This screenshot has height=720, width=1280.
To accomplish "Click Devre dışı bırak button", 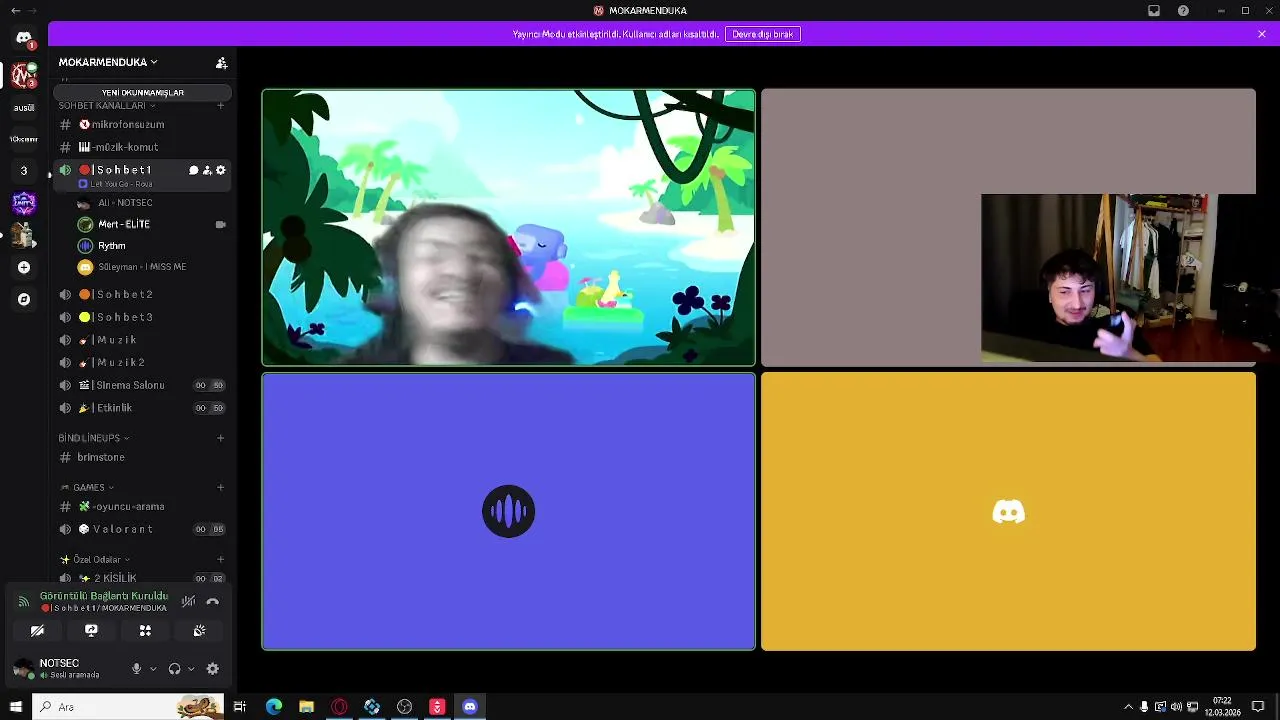I will coord(763,34).
